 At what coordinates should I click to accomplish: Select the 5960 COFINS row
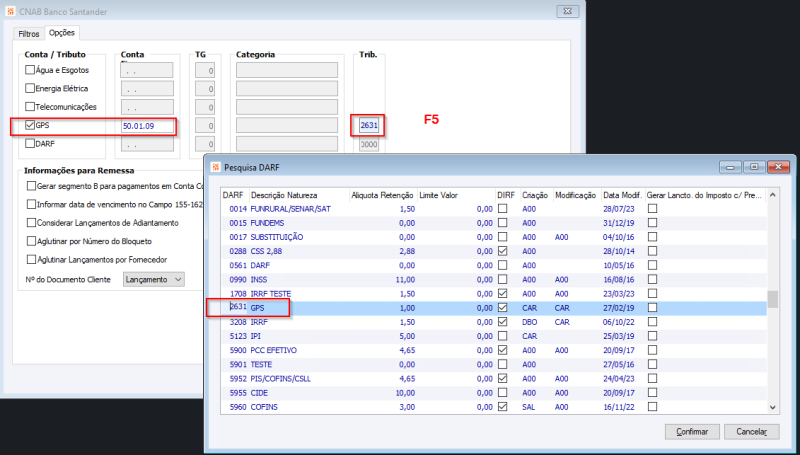coord(493,407)
